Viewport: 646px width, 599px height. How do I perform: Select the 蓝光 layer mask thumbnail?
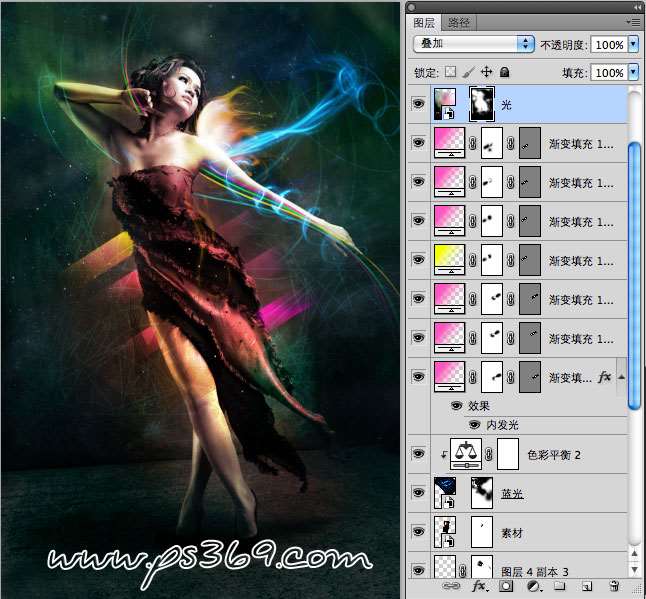pos(482,493)
